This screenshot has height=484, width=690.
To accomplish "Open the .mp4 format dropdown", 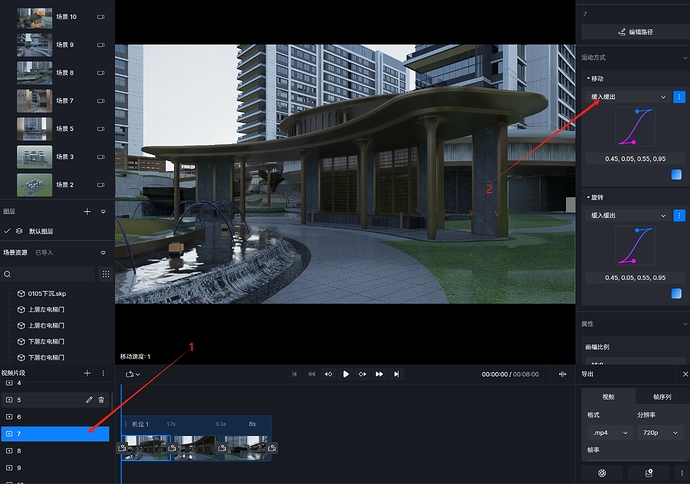I will (610, 433).
